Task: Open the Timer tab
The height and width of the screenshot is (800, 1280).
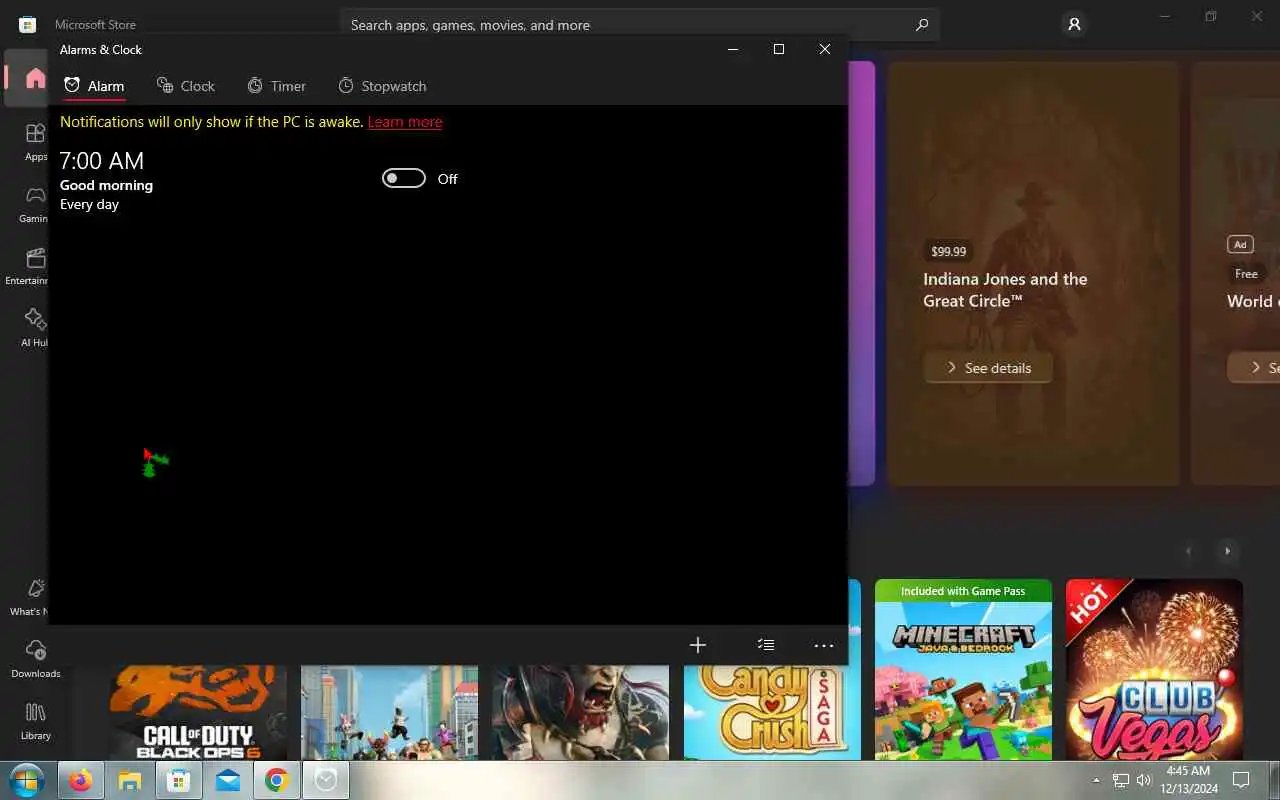Action: pos(277,86)
